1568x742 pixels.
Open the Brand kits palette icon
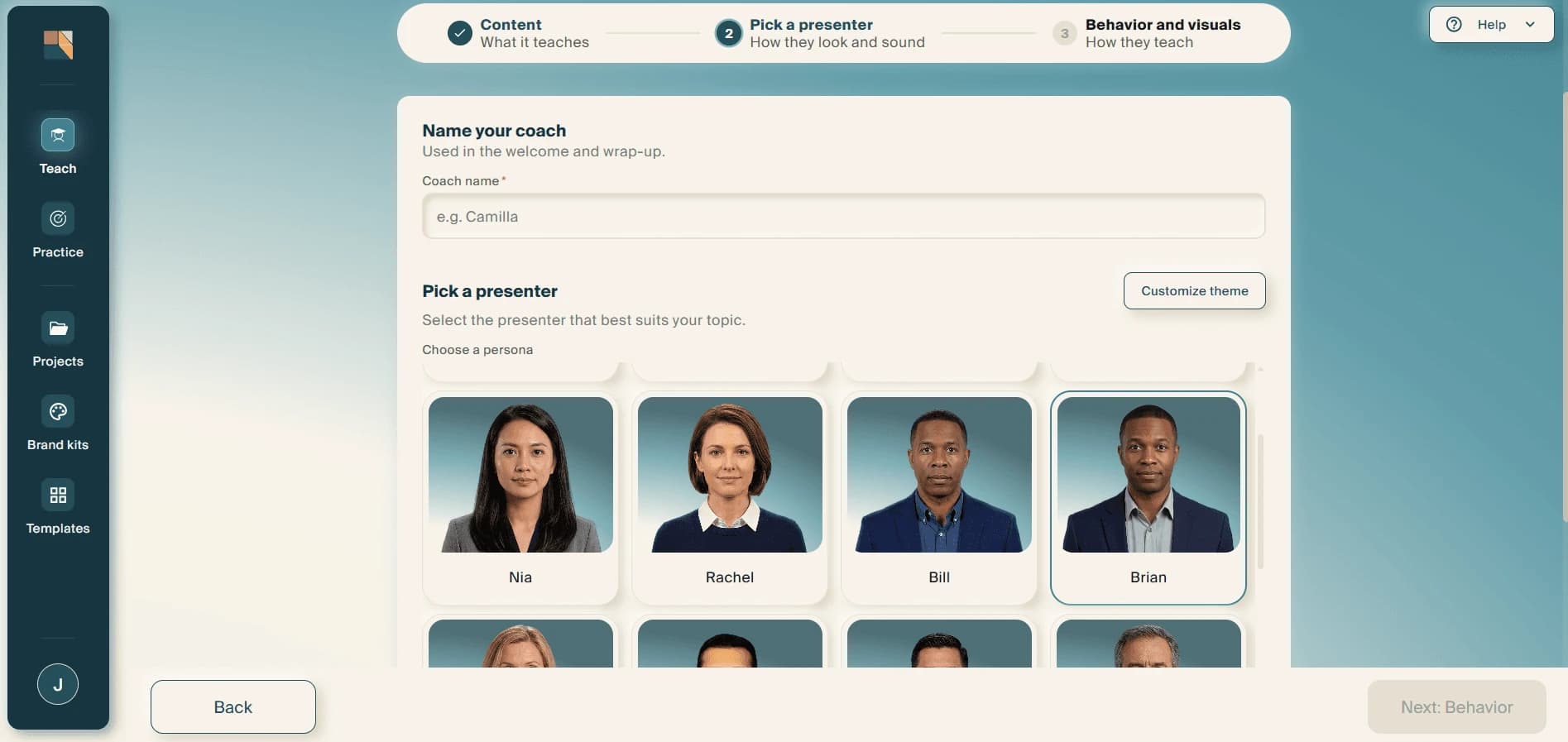[58, 411]
